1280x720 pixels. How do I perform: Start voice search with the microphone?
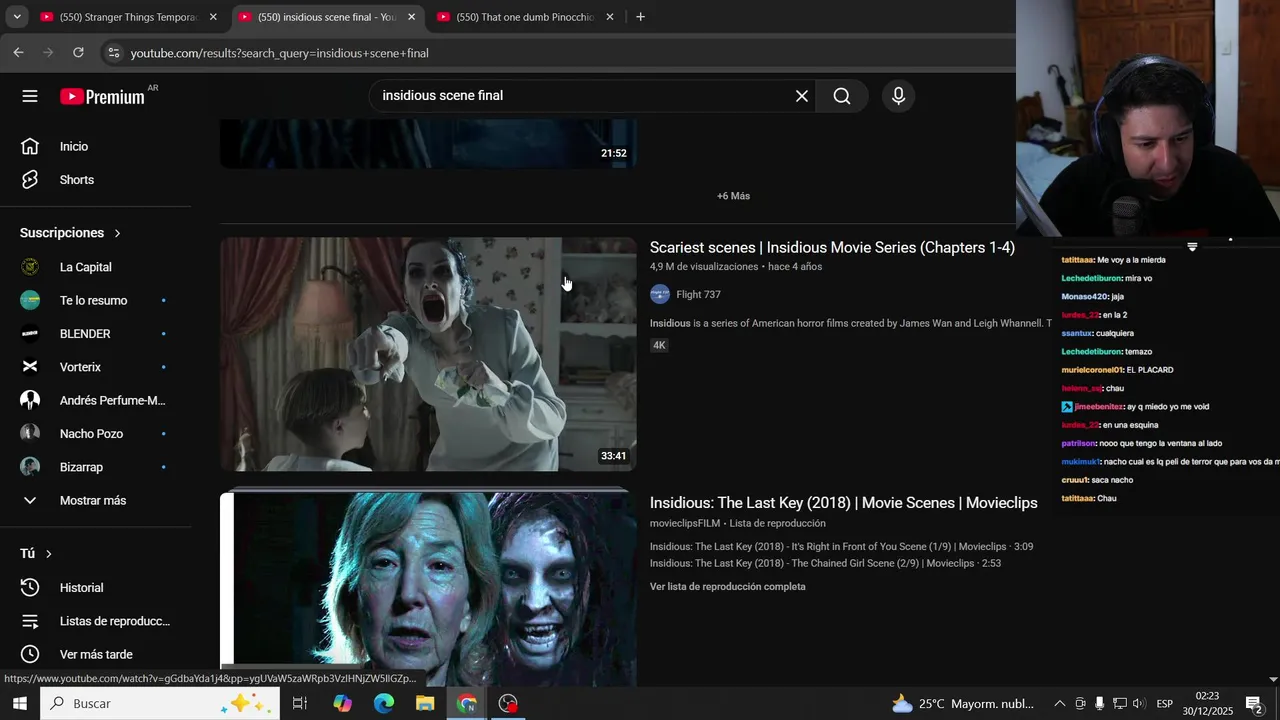898,96
